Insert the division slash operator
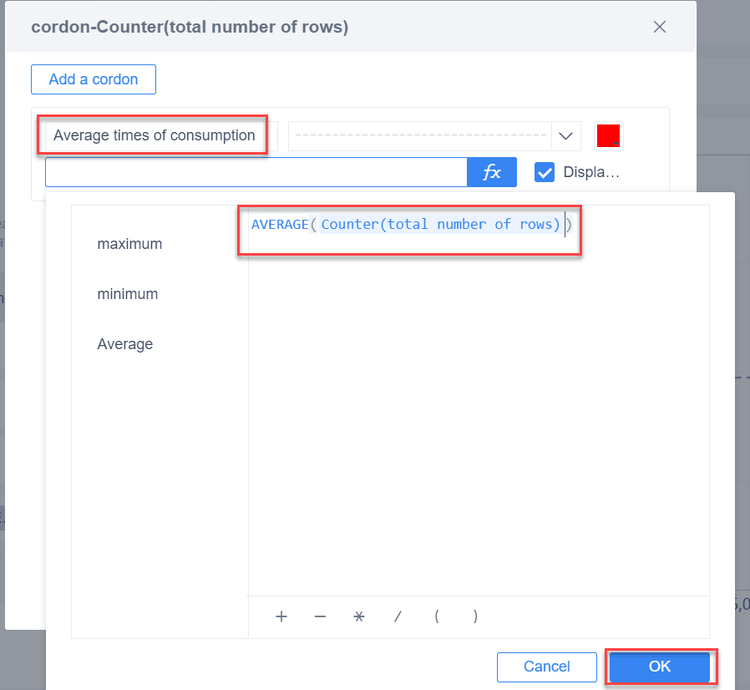This screenshot has height=690, width=750. (x=397, y=617)
